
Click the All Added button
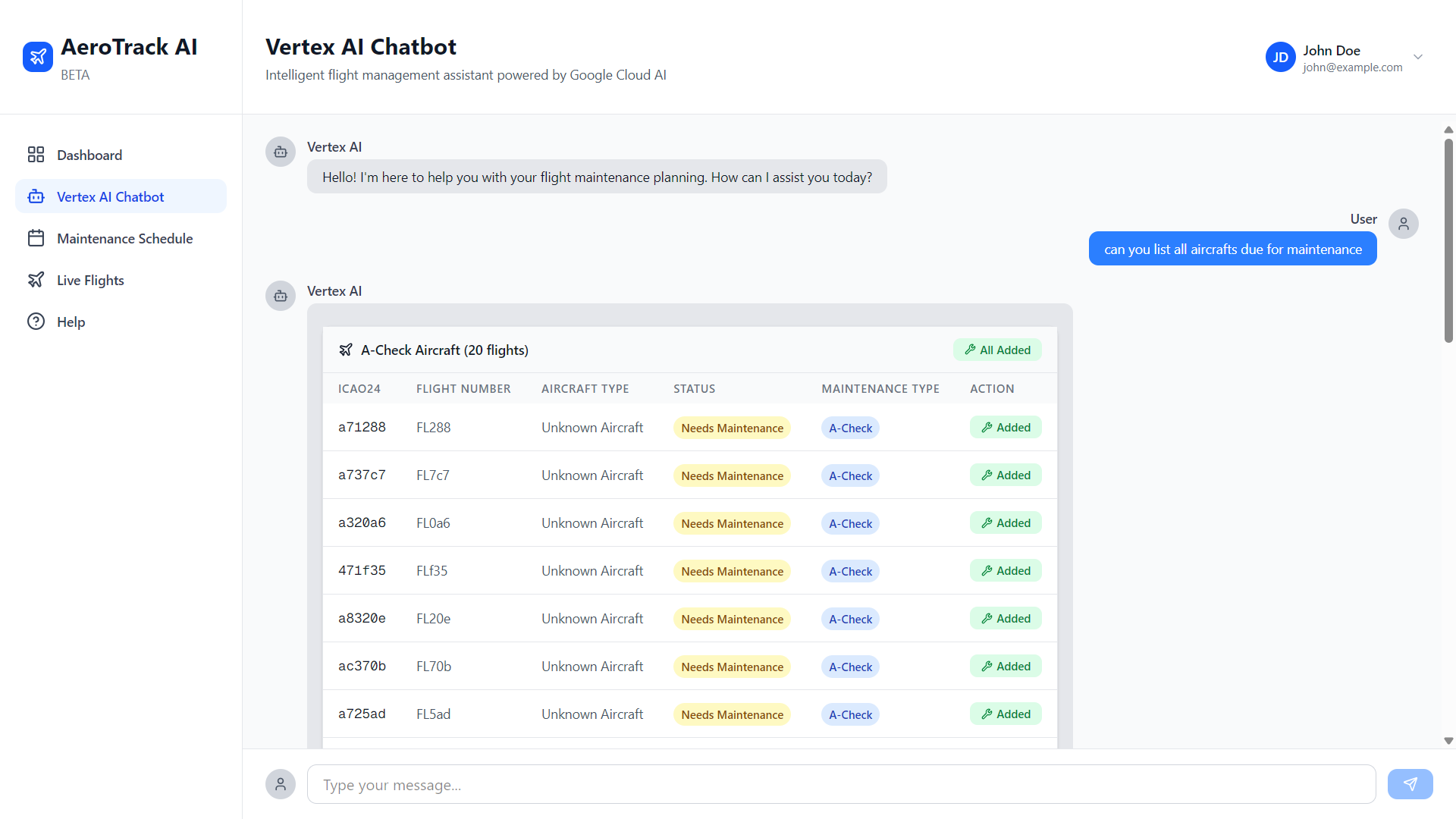tap(997, 350)
